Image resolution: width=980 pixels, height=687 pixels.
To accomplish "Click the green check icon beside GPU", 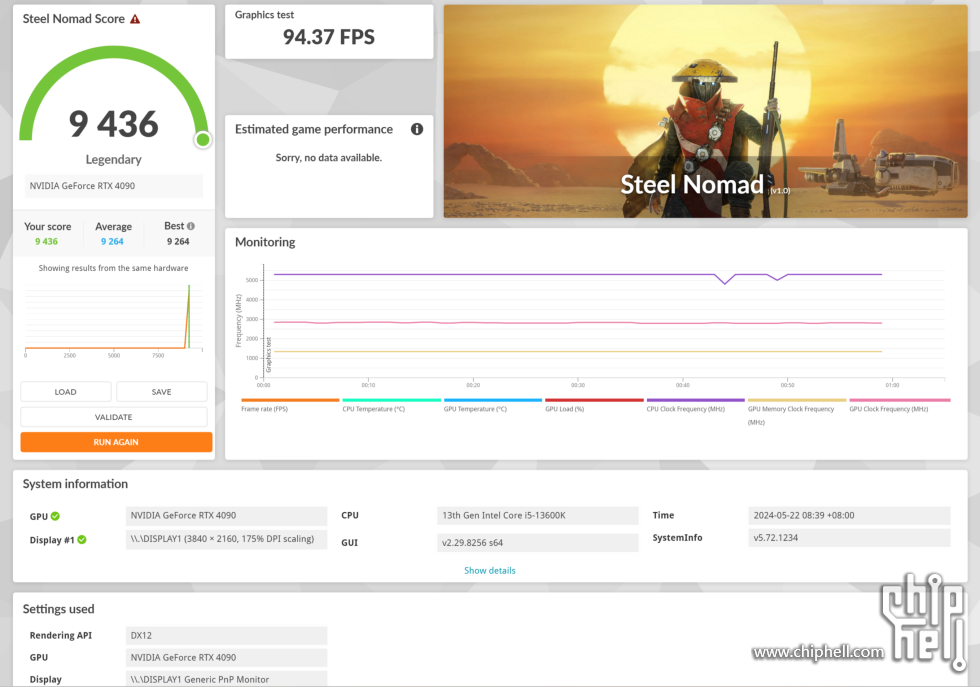I will (x=55, y=516).
